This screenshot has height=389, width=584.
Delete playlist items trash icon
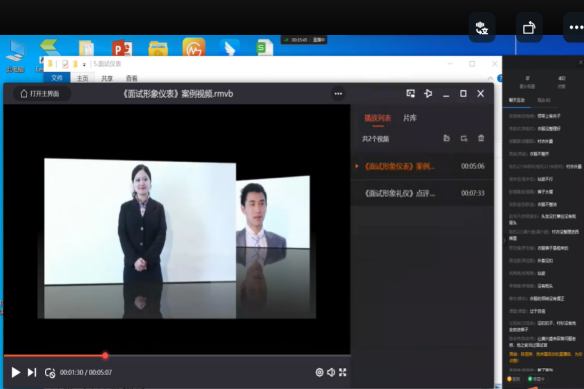pos(481,138)
